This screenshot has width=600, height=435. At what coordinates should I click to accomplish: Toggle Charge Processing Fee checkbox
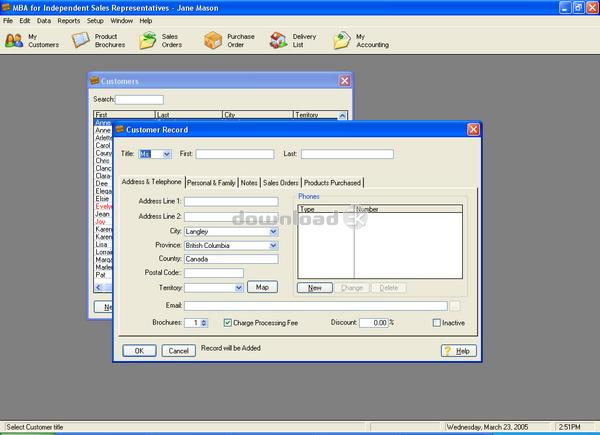pos(228,323)
